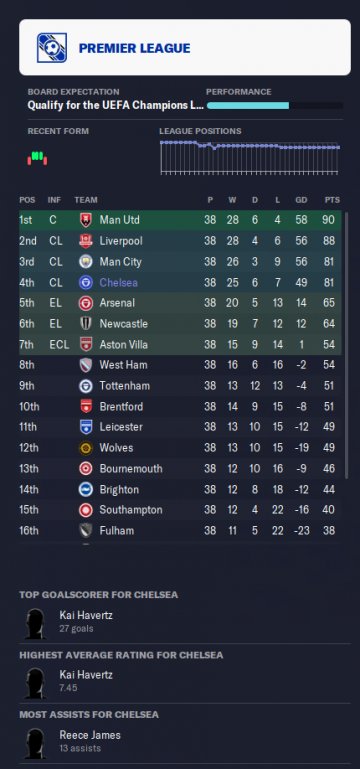The height and width of the screenshot is (769, 360).
Task: Click the Brighton club badge
Action: click(x=86, y=489)
